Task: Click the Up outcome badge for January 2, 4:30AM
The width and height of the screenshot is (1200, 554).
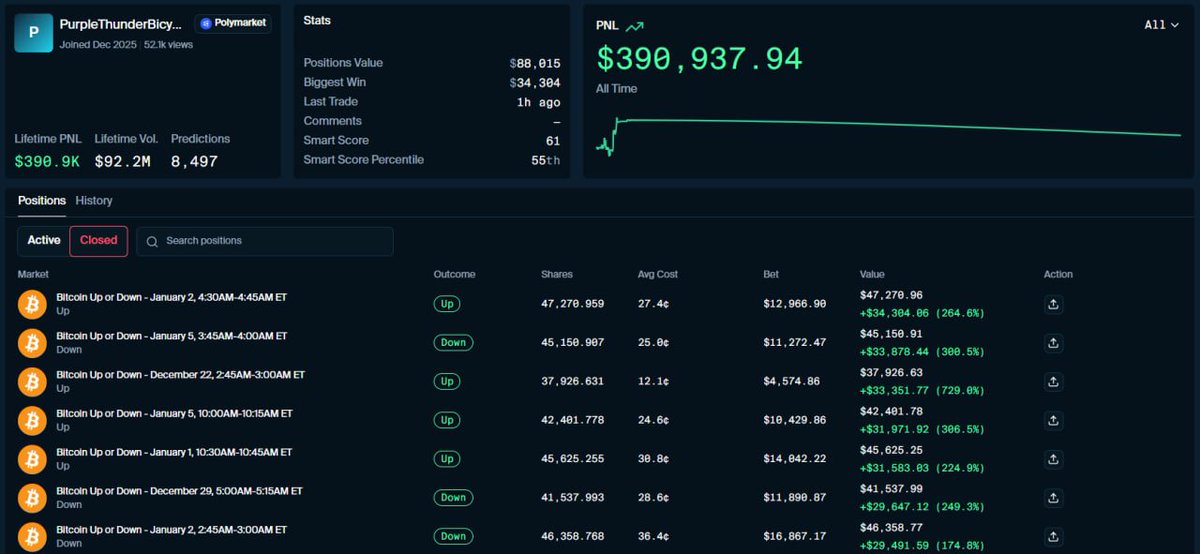Action: pyautogui.click(x=447, y=304)
